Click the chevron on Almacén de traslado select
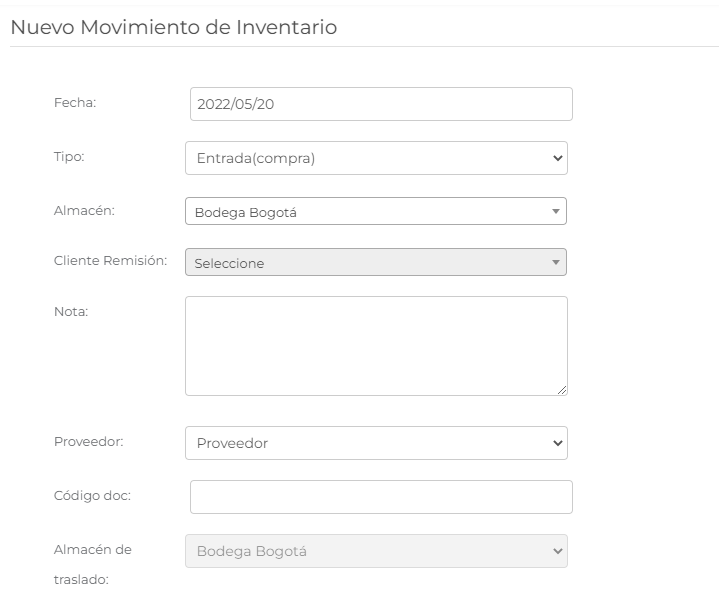The height and width of the screenshot is (597, 719). pos(557,551)
